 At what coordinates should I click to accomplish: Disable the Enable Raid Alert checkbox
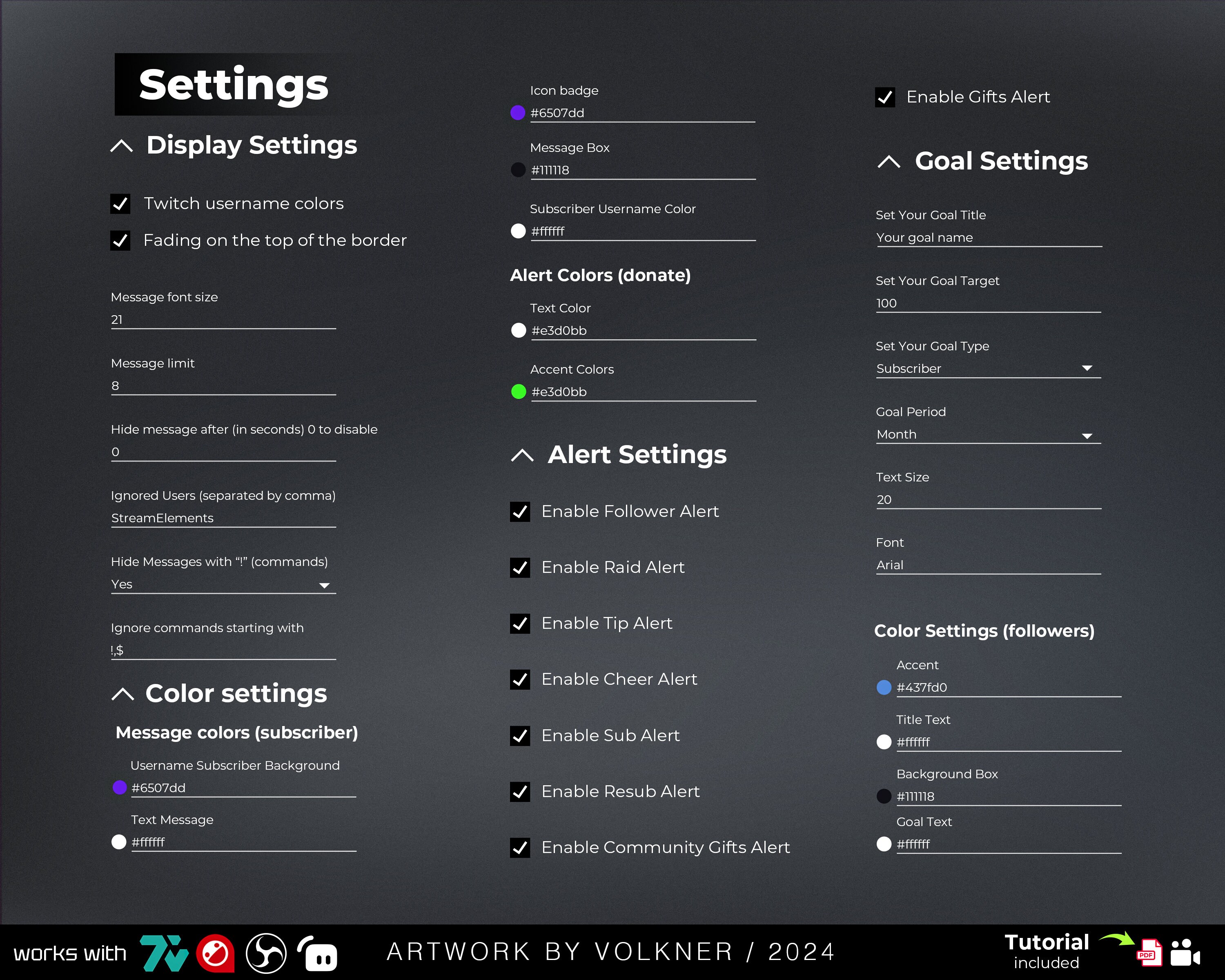click(x=520, y=568)
